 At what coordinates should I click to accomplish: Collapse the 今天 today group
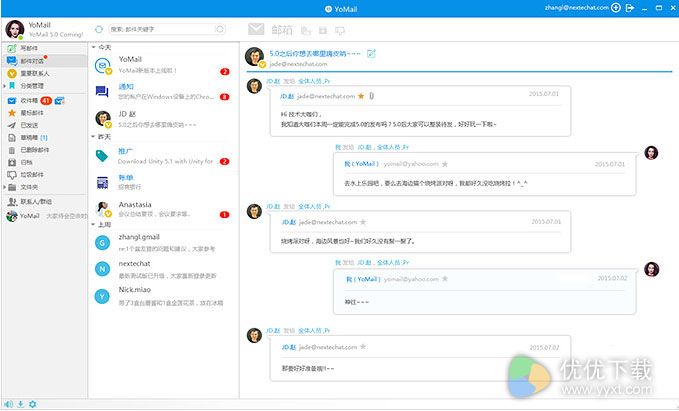click(93, 47)
